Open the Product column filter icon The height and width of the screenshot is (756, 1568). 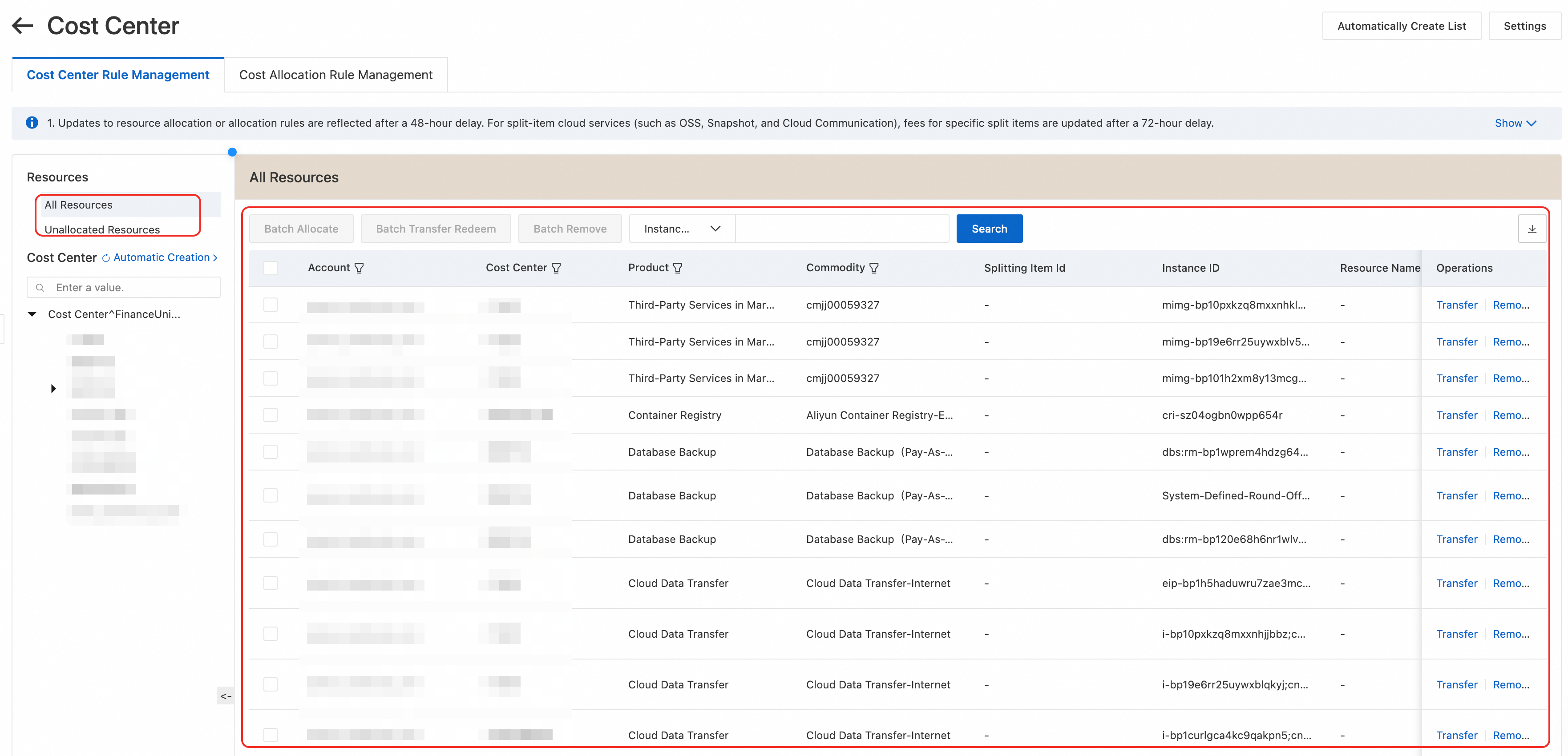tap(678, 268)
